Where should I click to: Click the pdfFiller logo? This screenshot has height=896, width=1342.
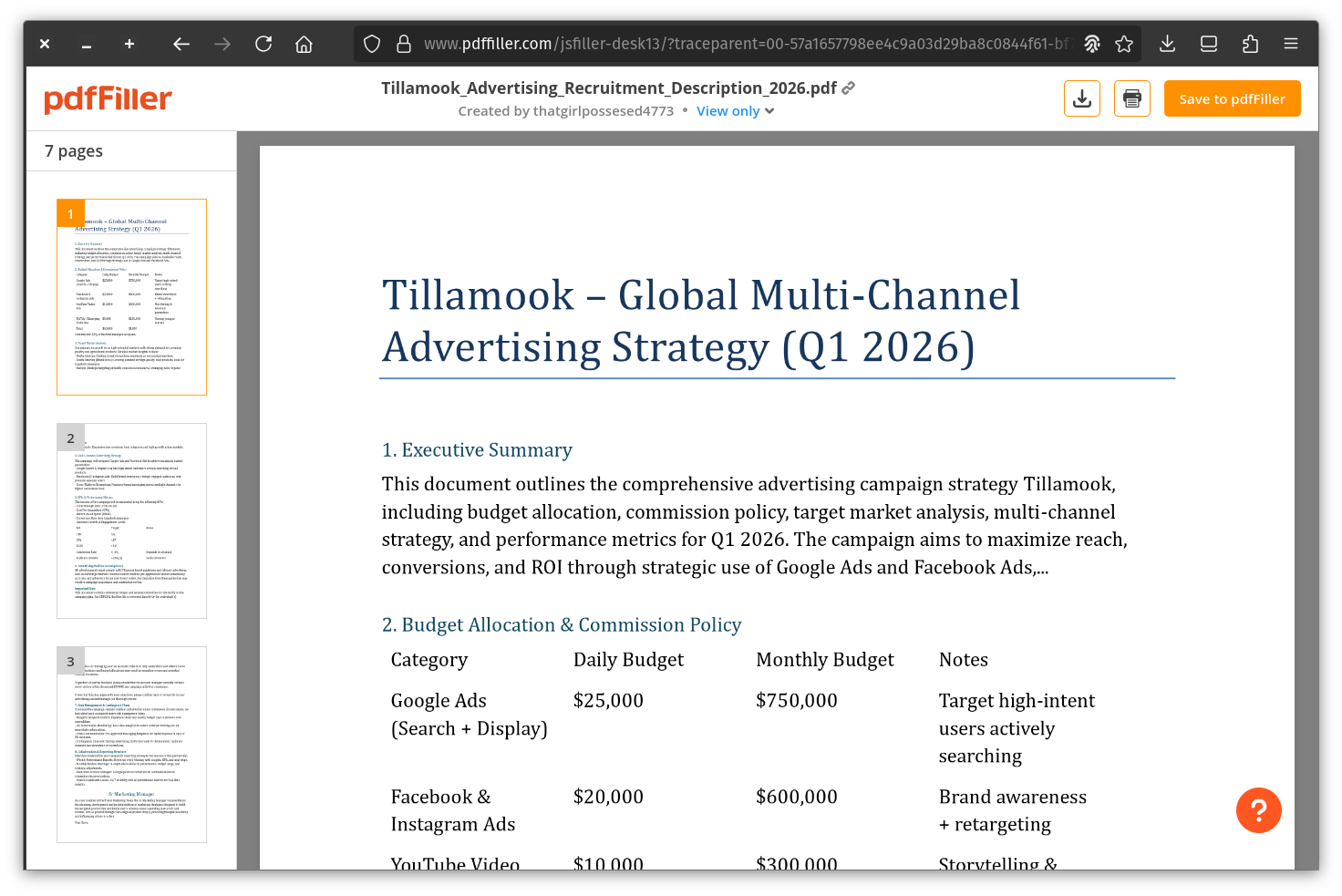pyautogui.click(x=108, y=98)
